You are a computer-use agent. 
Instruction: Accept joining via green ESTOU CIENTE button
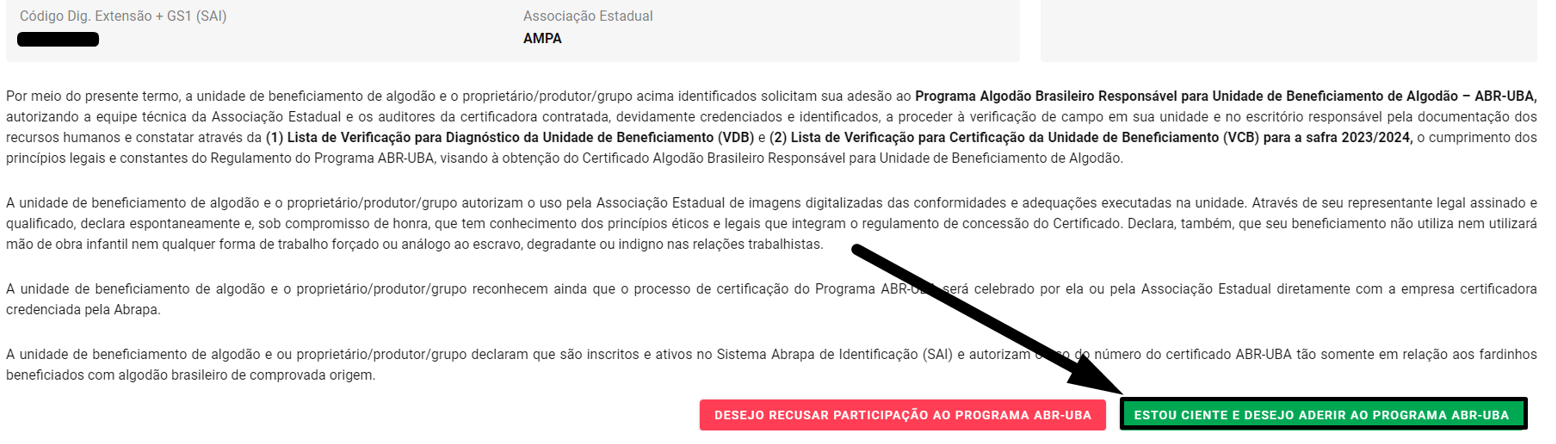click(1324, 415)
